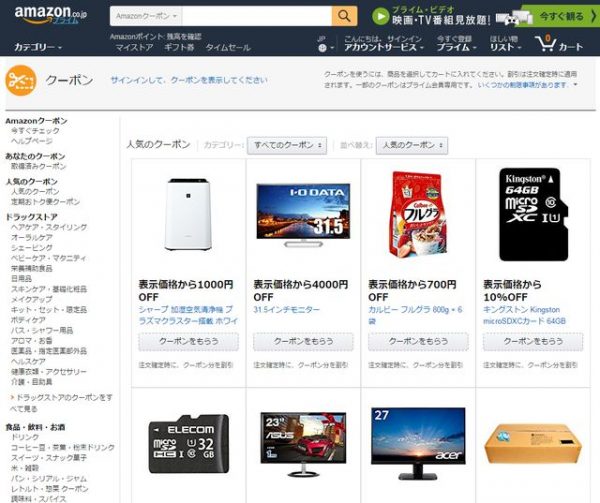The width and height of the screenshot is (600, 503).
Task: Get coupon for Sharp air purifier
Action: coord(189,342)
